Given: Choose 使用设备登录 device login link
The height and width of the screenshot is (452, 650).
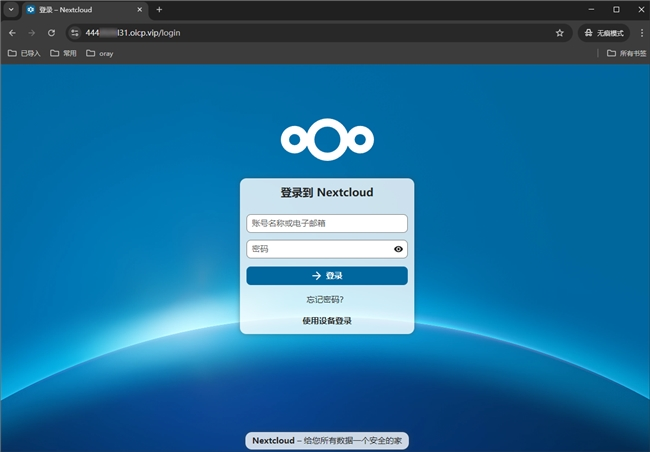Looking at the screenshot, I should 327,321.
